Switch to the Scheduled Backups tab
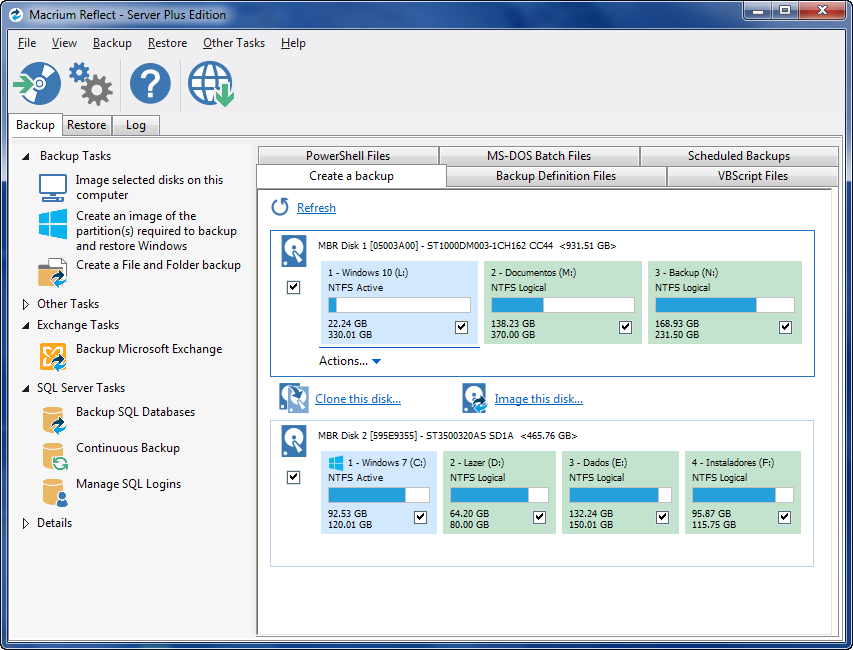Screen dimensions: 853x650 pyautogui.click(x=739, y=155)
